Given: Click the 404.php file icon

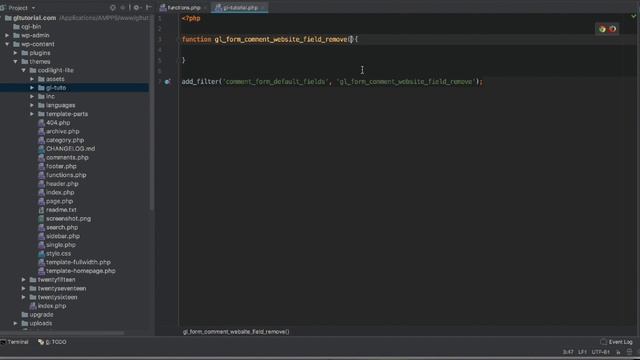Looking at the screenshot, I should point(41,123).
